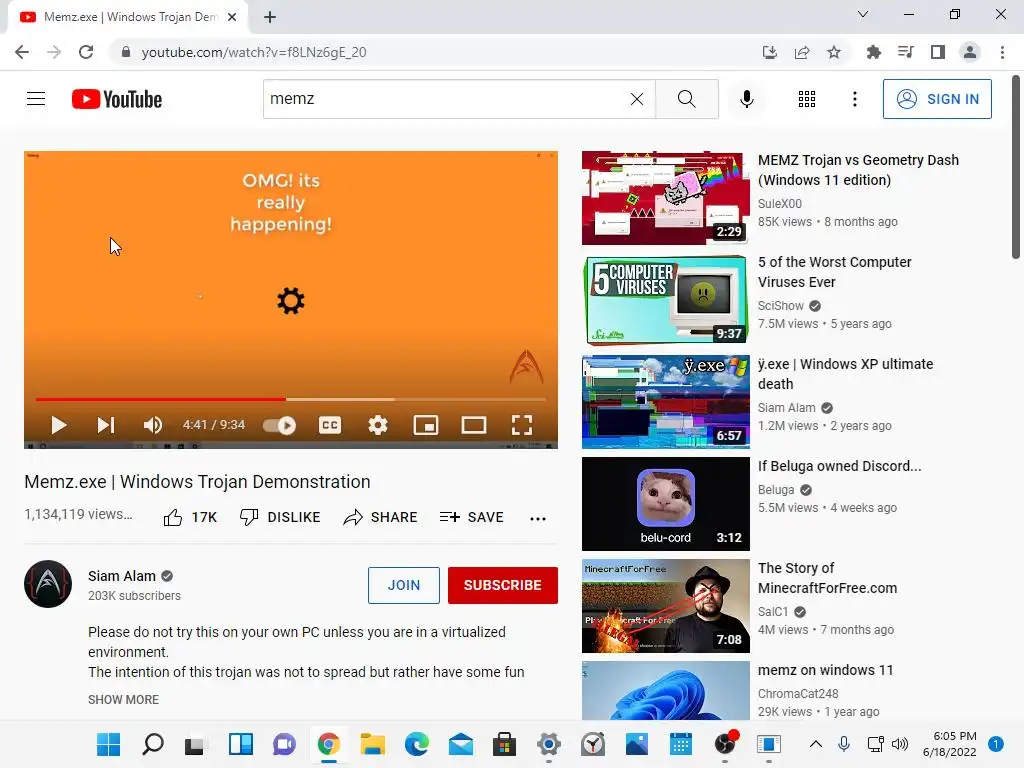Toggle closed captions CC
The image size is (1024, 768).
click(x=330, y=425)
